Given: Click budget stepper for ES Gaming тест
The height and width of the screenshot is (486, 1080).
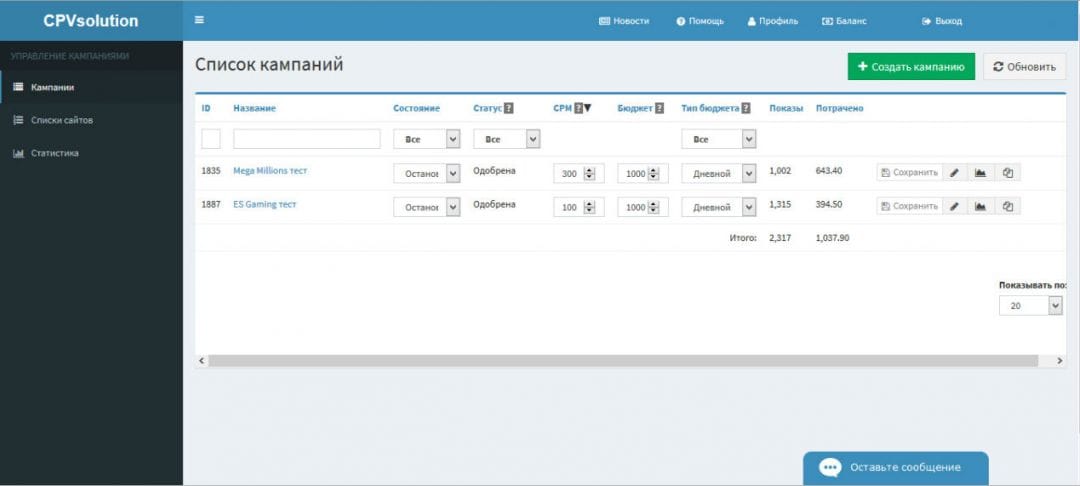Looking at the screenshot, I should (x=653, y=207).
